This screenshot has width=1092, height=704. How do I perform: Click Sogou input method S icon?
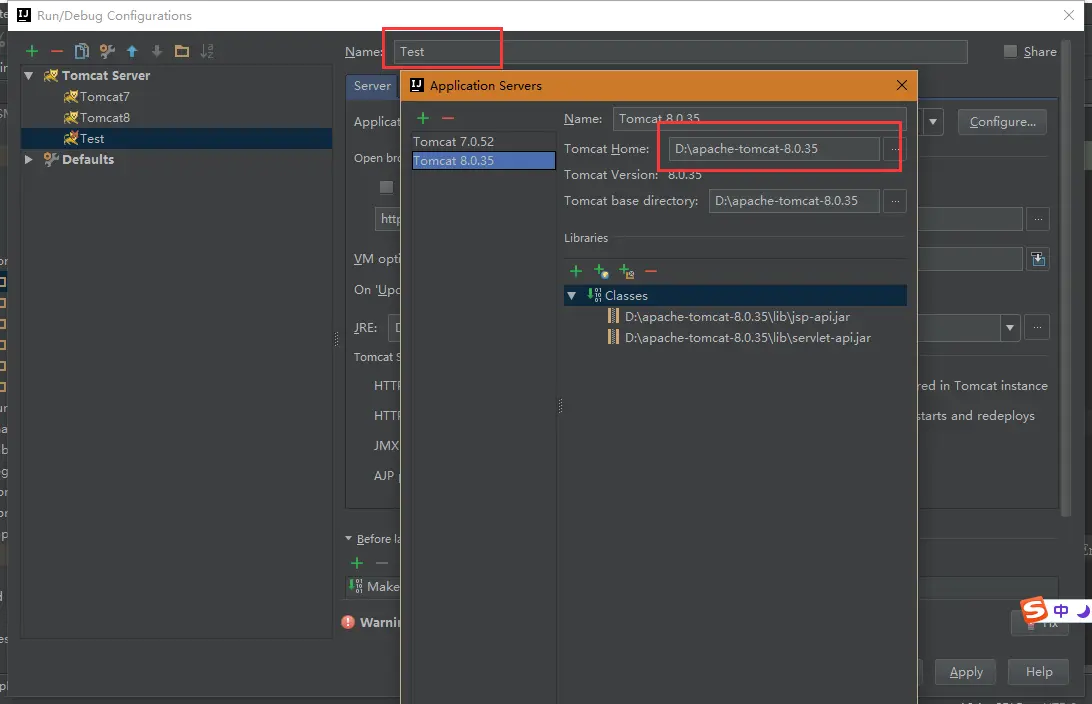tap(1034, 610)
